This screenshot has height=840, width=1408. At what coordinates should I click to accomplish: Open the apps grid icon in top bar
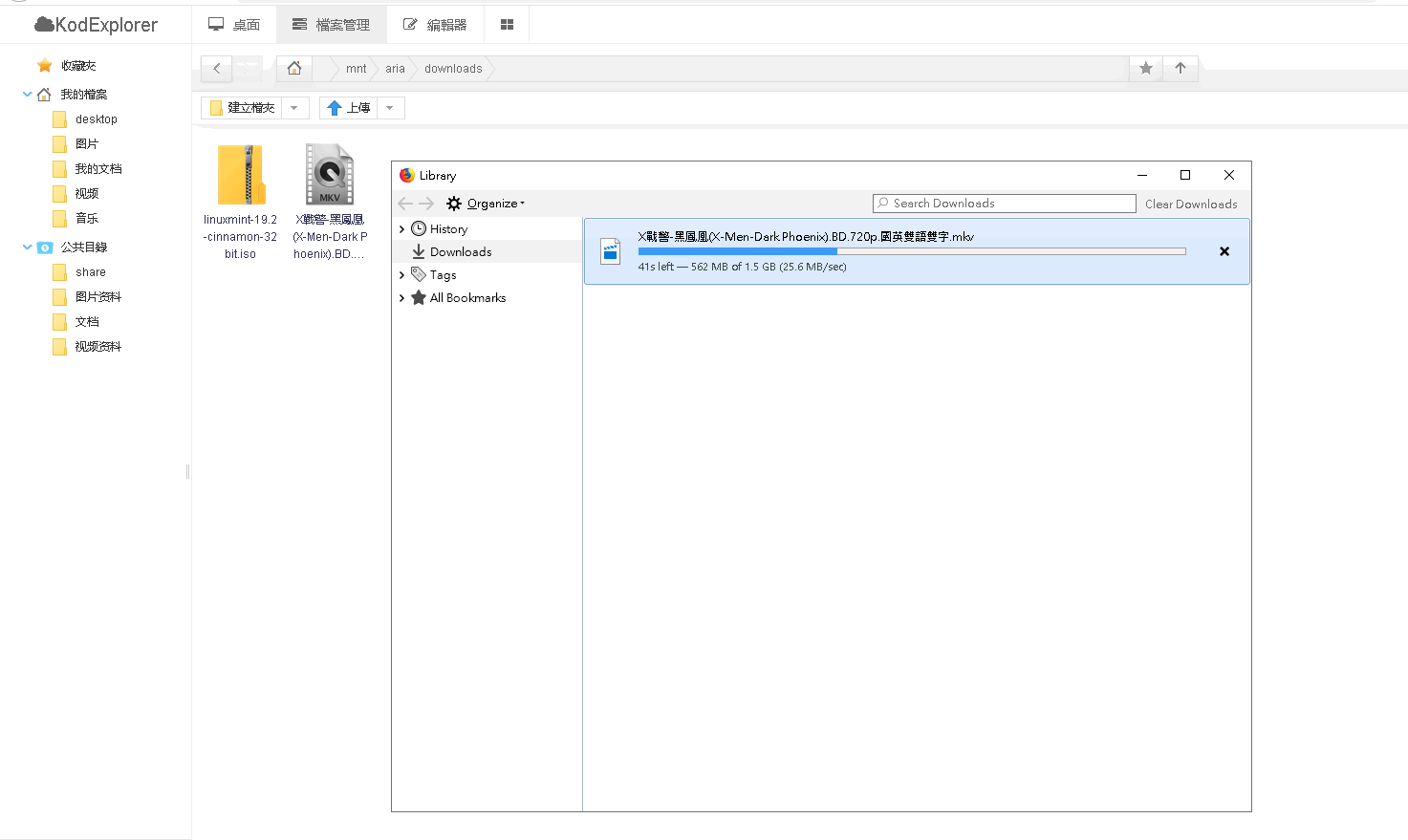pyautogui.click(x=507, y=25)
